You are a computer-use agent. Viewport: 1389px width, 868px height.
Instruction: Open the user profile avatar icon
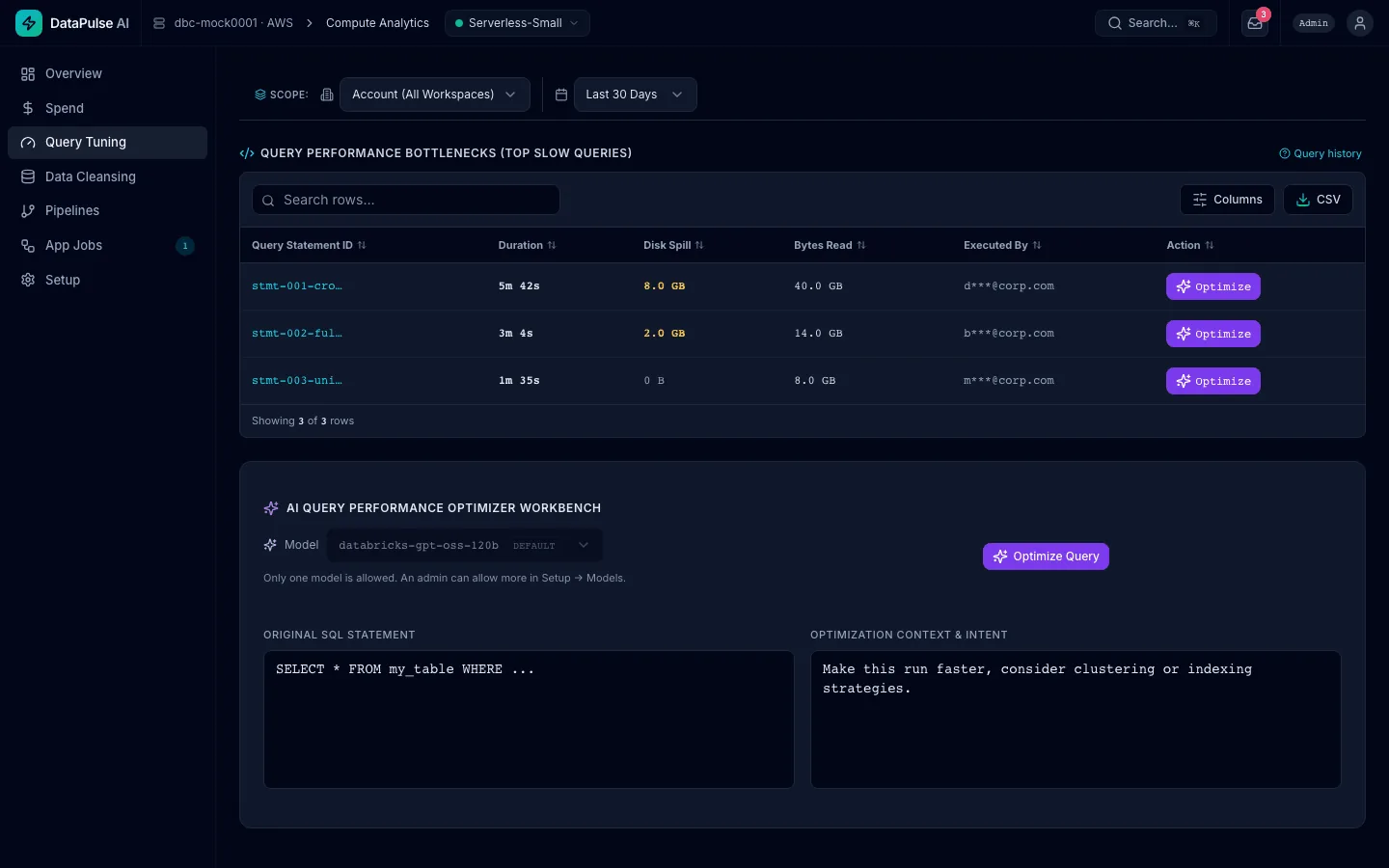1360,23
